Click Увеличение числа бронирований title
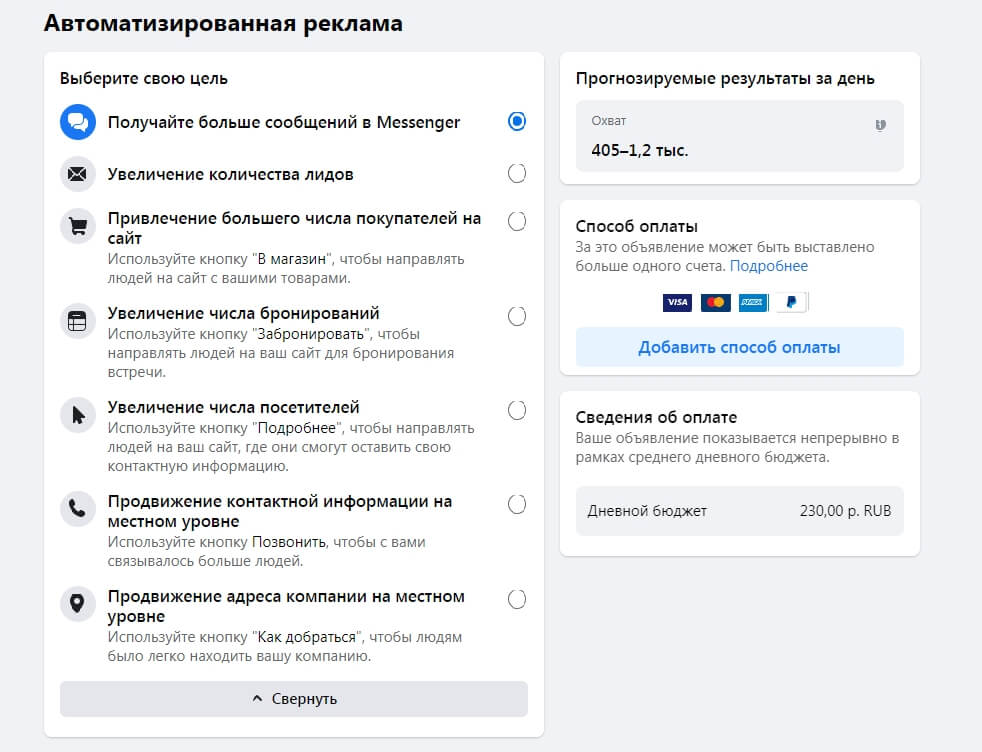The image size is (982, 752). 244,313
